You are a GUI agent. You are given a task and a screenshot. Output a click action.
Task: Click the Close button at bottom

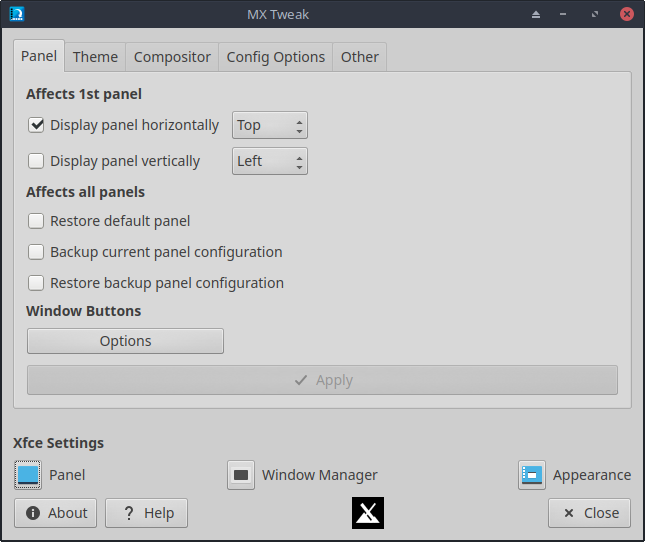[x=589, y=513]
